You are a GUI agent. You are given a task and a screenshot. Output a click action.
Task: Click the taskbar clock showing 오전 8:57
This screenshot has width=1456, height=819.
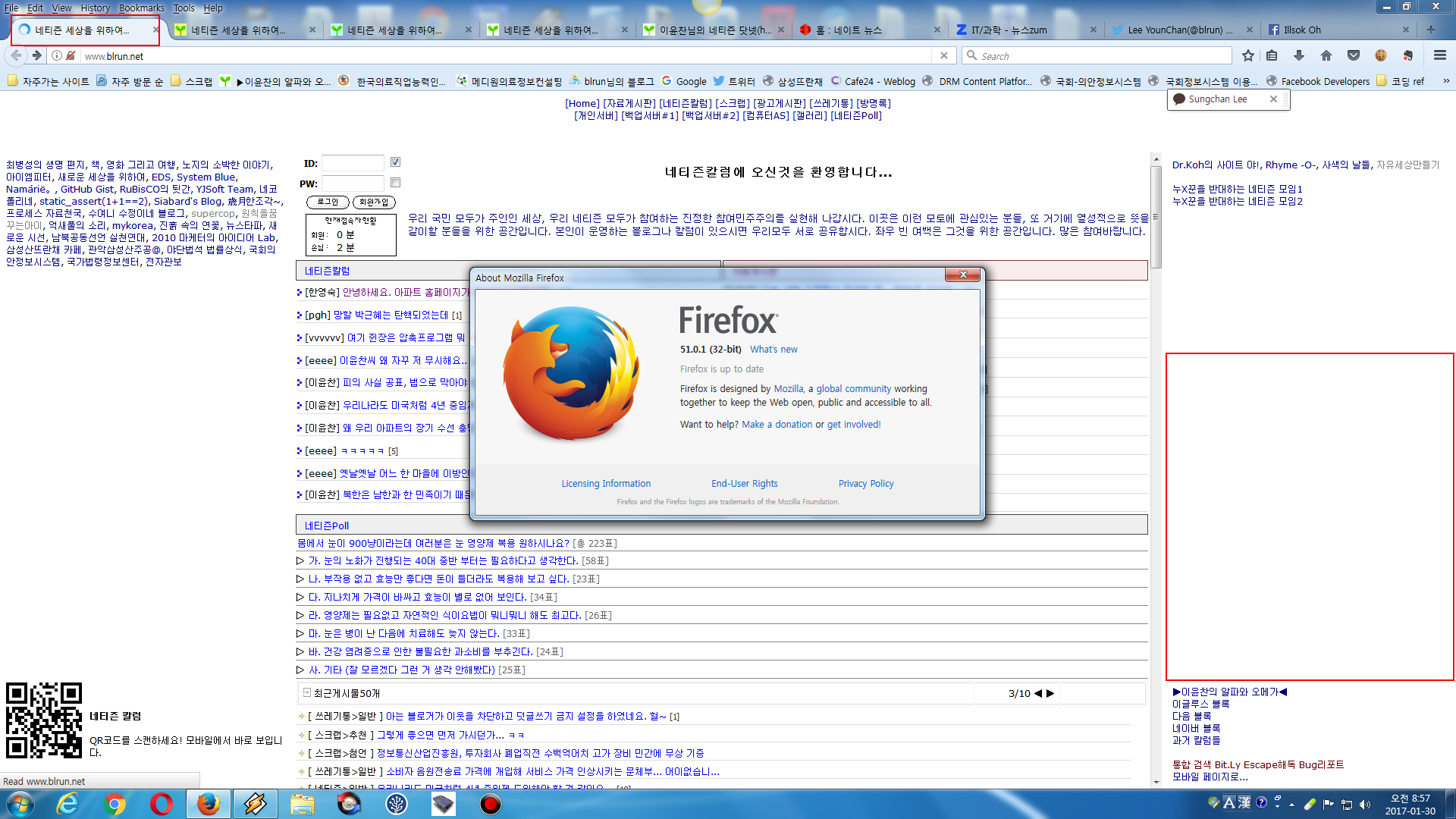click(x=1410, y=805)
